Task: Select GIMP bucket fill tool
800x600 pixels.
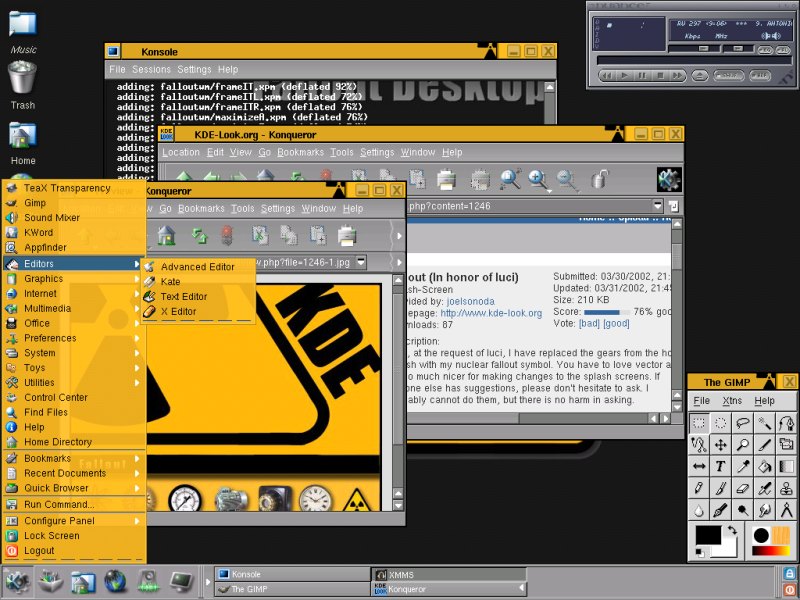Action: (764, 466)
